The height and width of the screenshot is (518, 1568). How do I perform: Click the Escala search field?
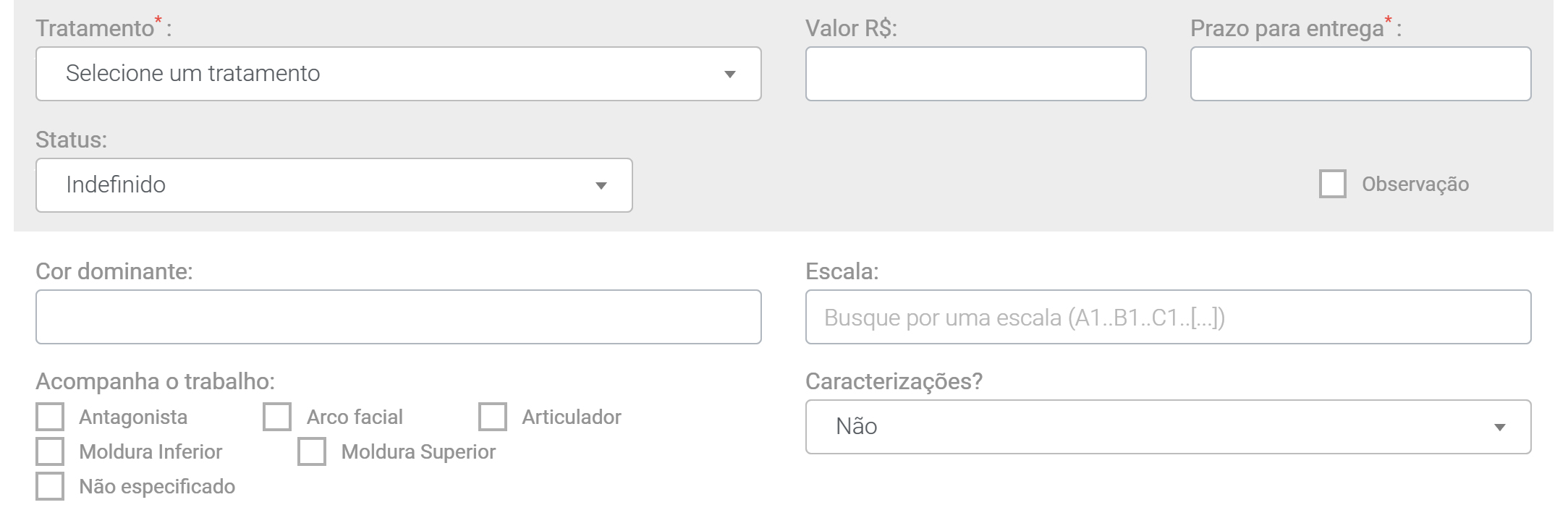[x=1168, y=317]
